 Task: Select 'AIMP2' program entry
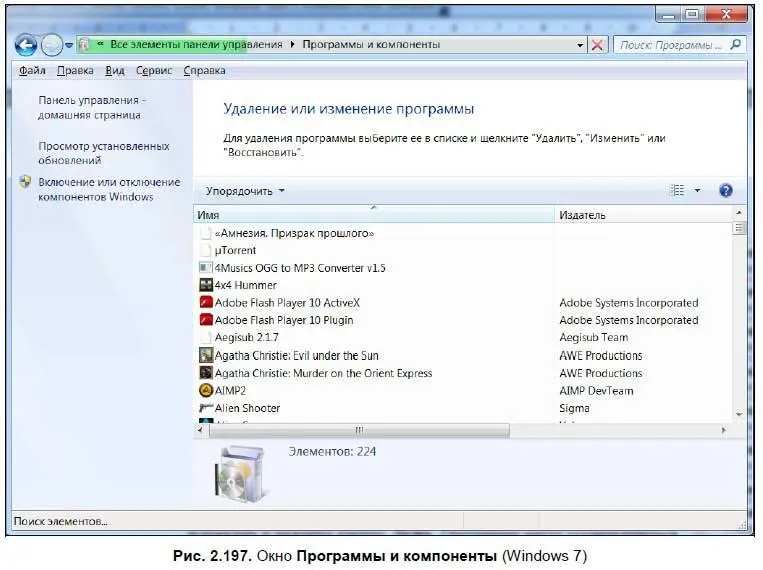pos(230,391)
